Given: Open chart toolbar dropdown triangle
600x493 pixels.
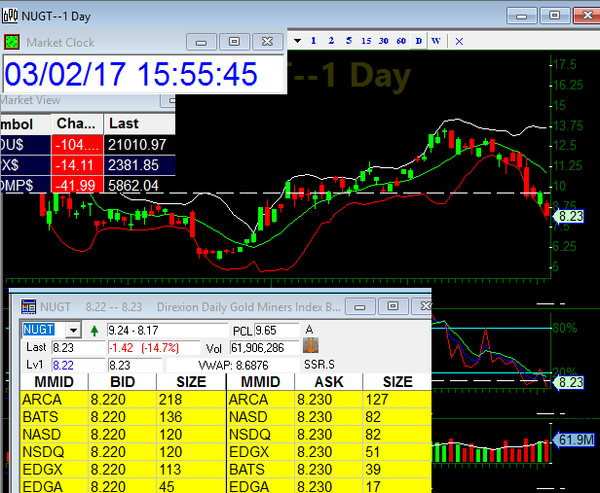Looking at the screenshot, I should pyautogui.click(x=297, y=41).
